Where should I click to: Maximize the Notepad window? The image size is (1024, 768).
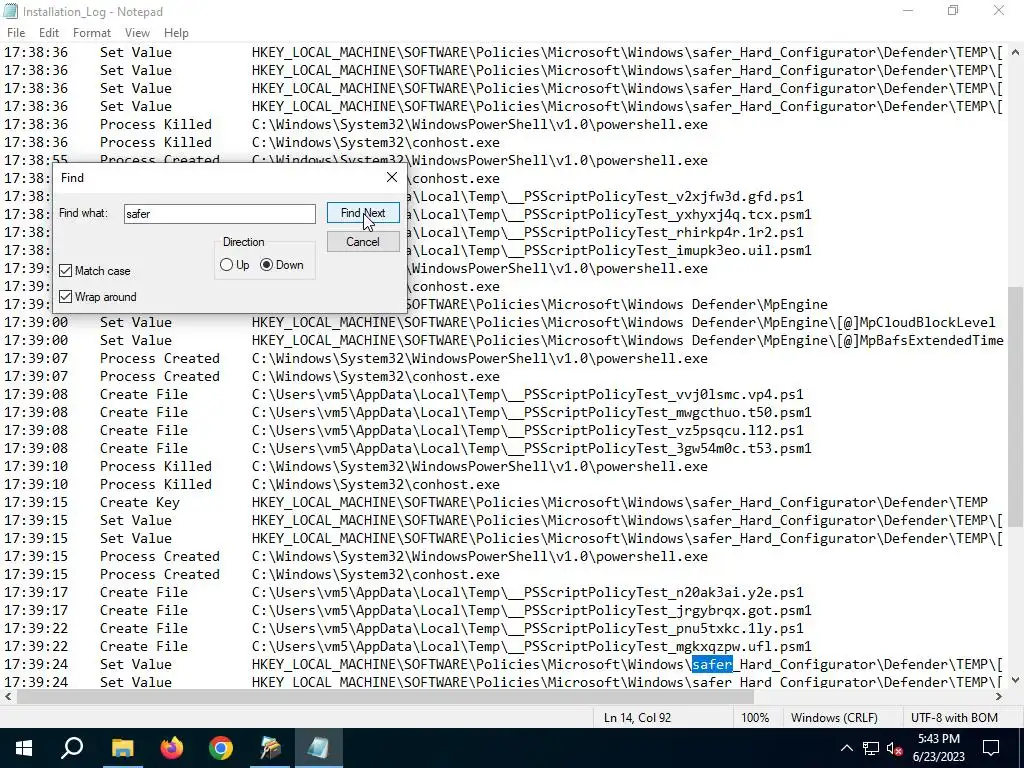click(x=953, y=10)
